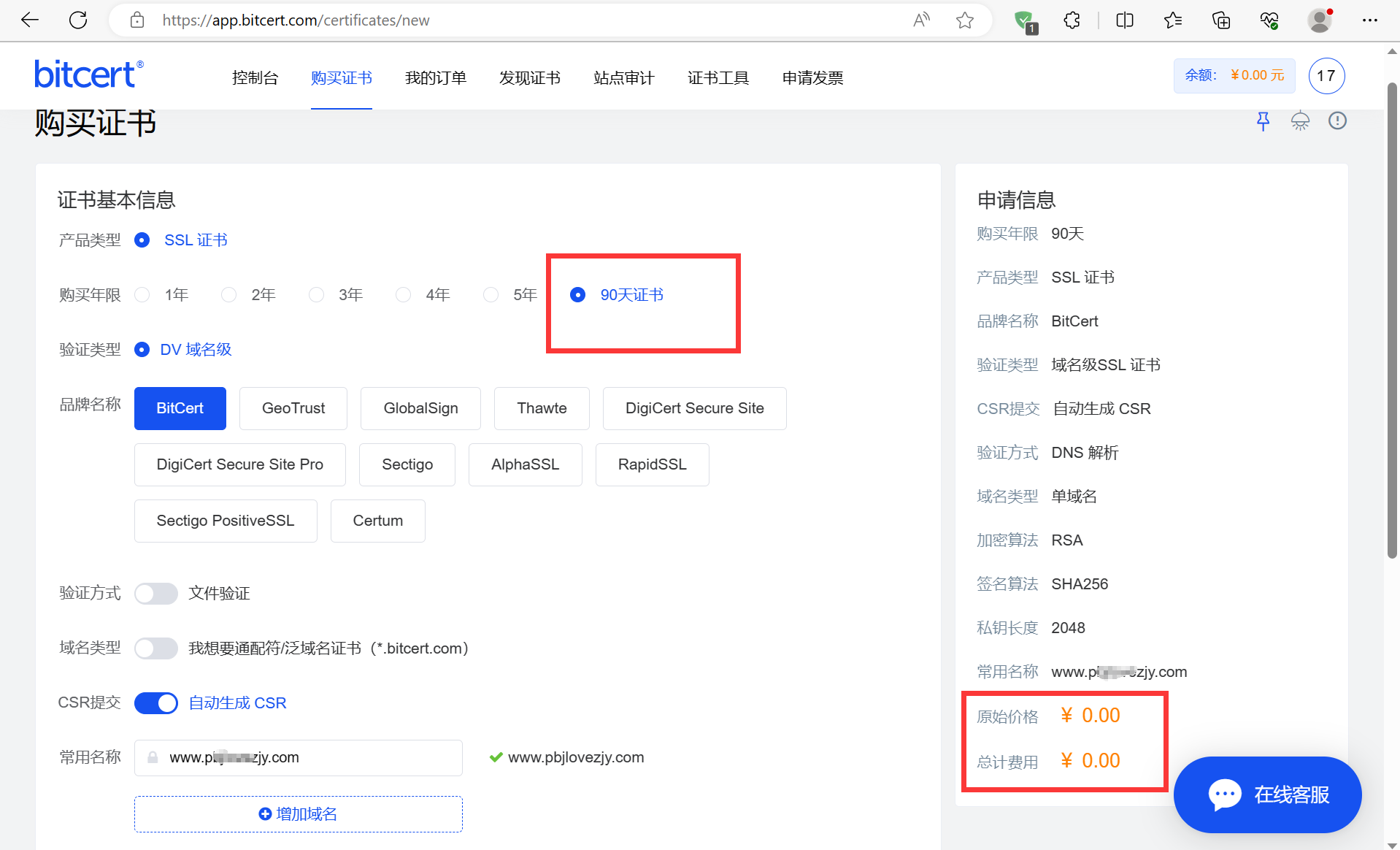
Task: Toggle the file verification switch
Action: tap(156, 593)
